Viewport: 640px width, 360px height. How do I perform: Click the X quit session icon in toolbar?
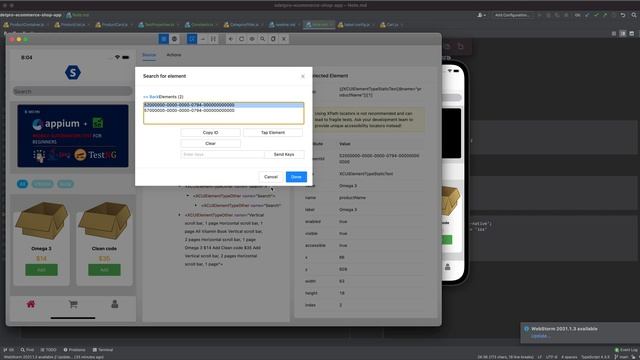point(284,39)
